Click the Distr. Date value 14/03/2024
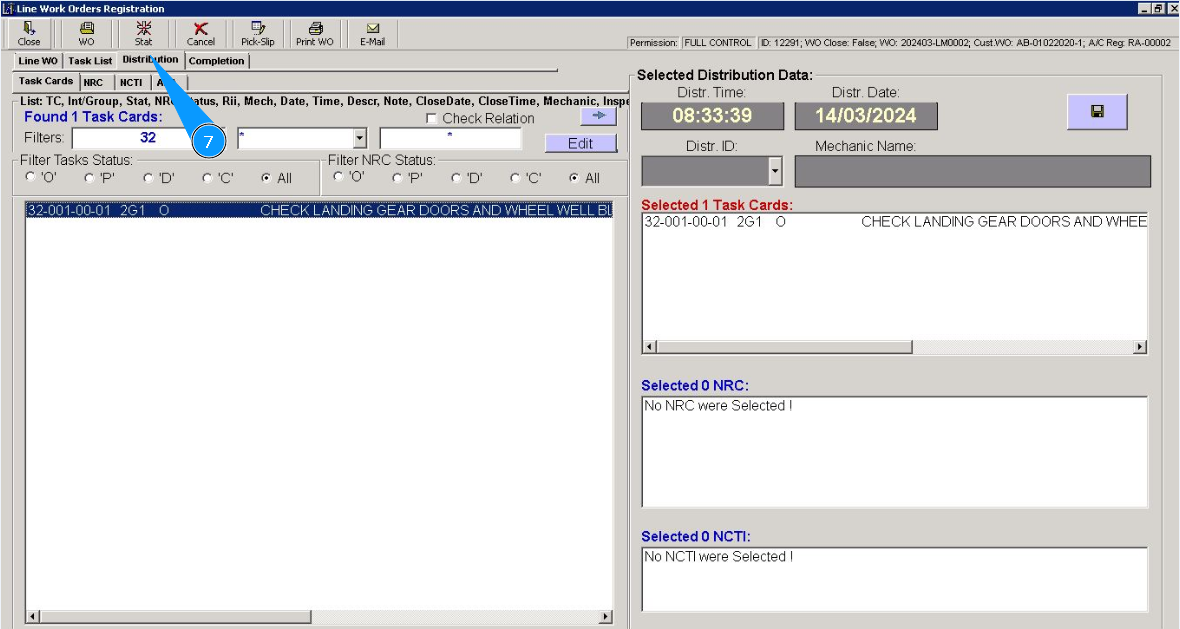The height and width of the screenshot is (629, 1180). click(x=865, y=116)
